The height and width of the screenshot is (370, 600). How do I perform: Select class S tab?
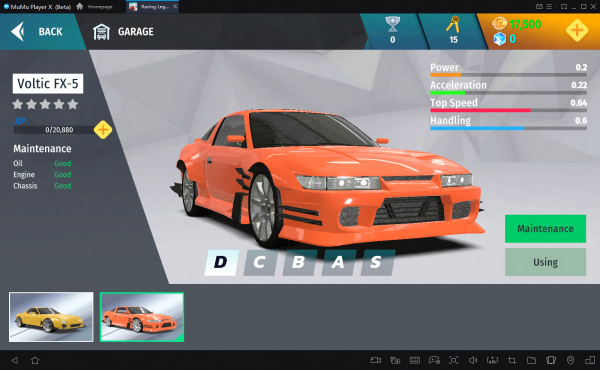[x=377, y=262]
